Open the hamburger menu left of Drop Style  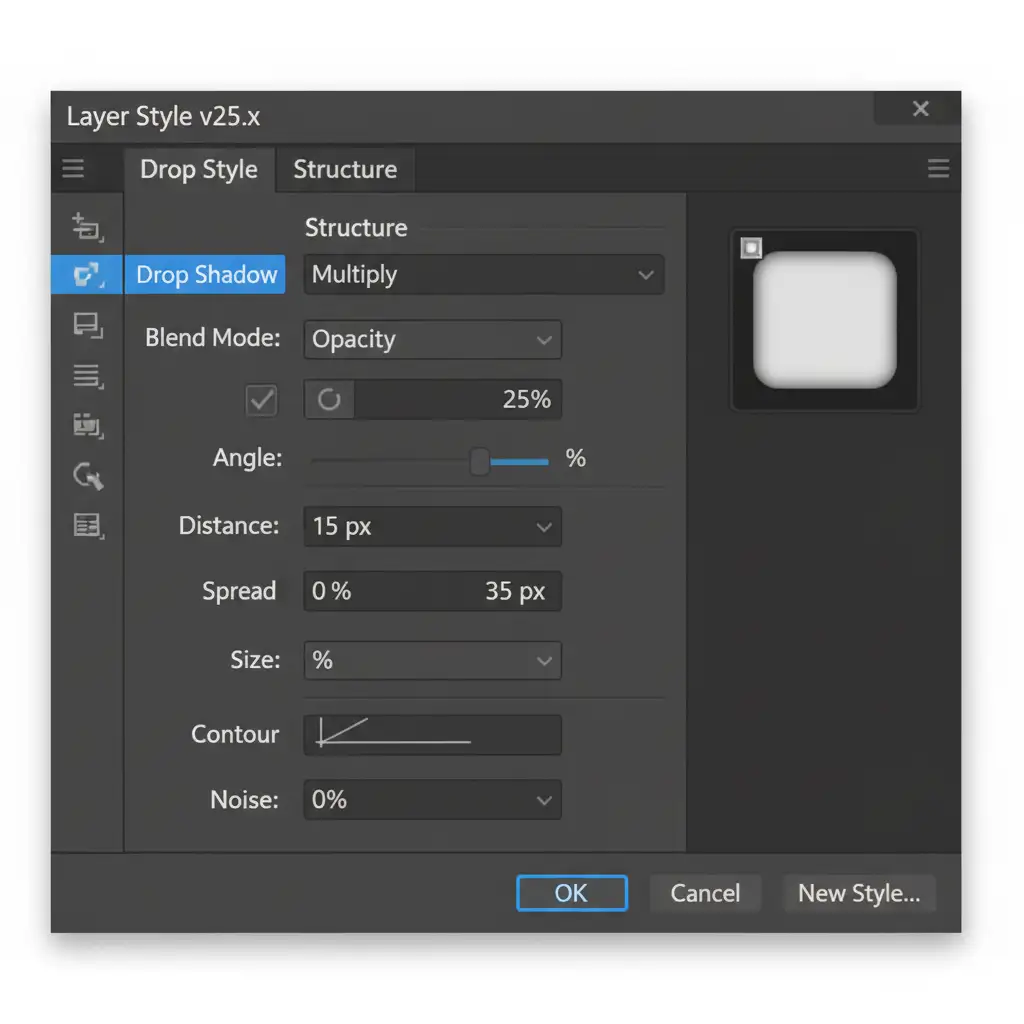click(73, 169)
